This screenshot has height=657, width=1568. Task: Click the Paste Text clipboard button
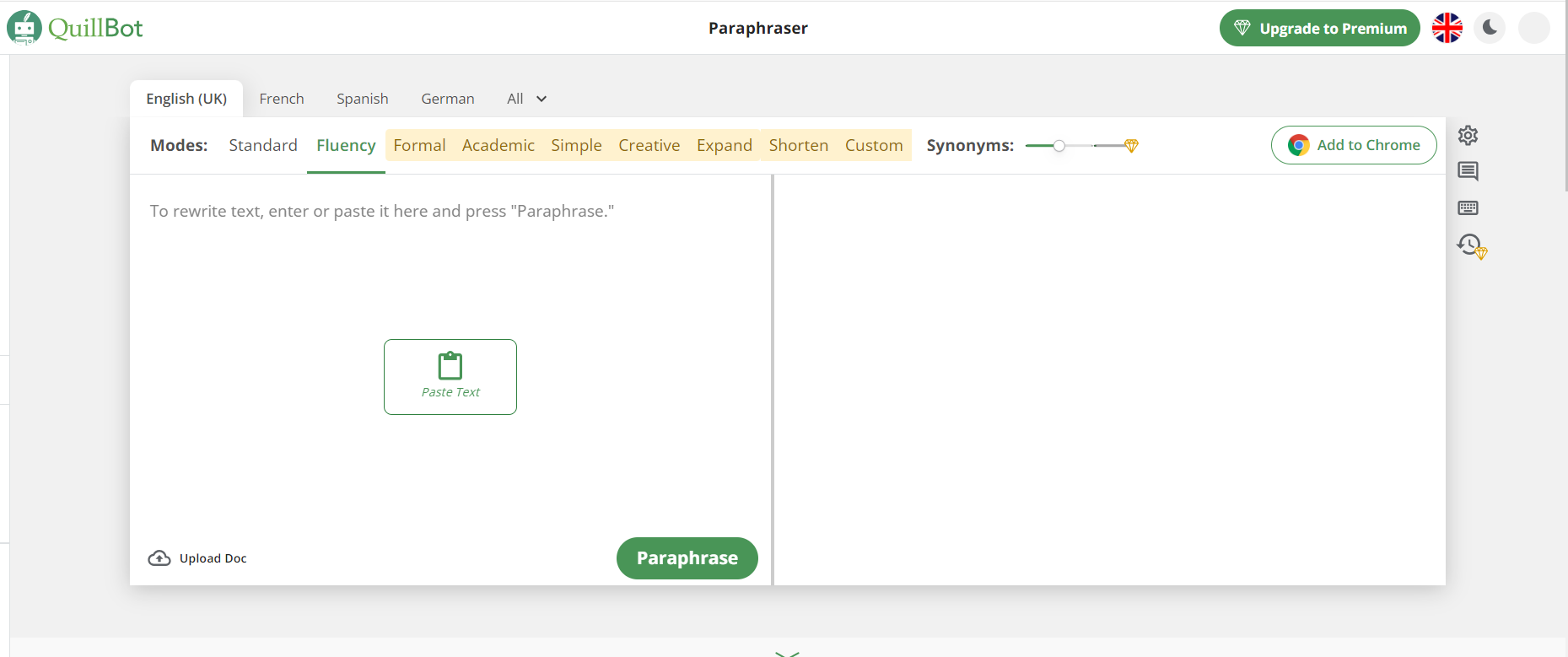pyautogui.click(x=450, y=377)
